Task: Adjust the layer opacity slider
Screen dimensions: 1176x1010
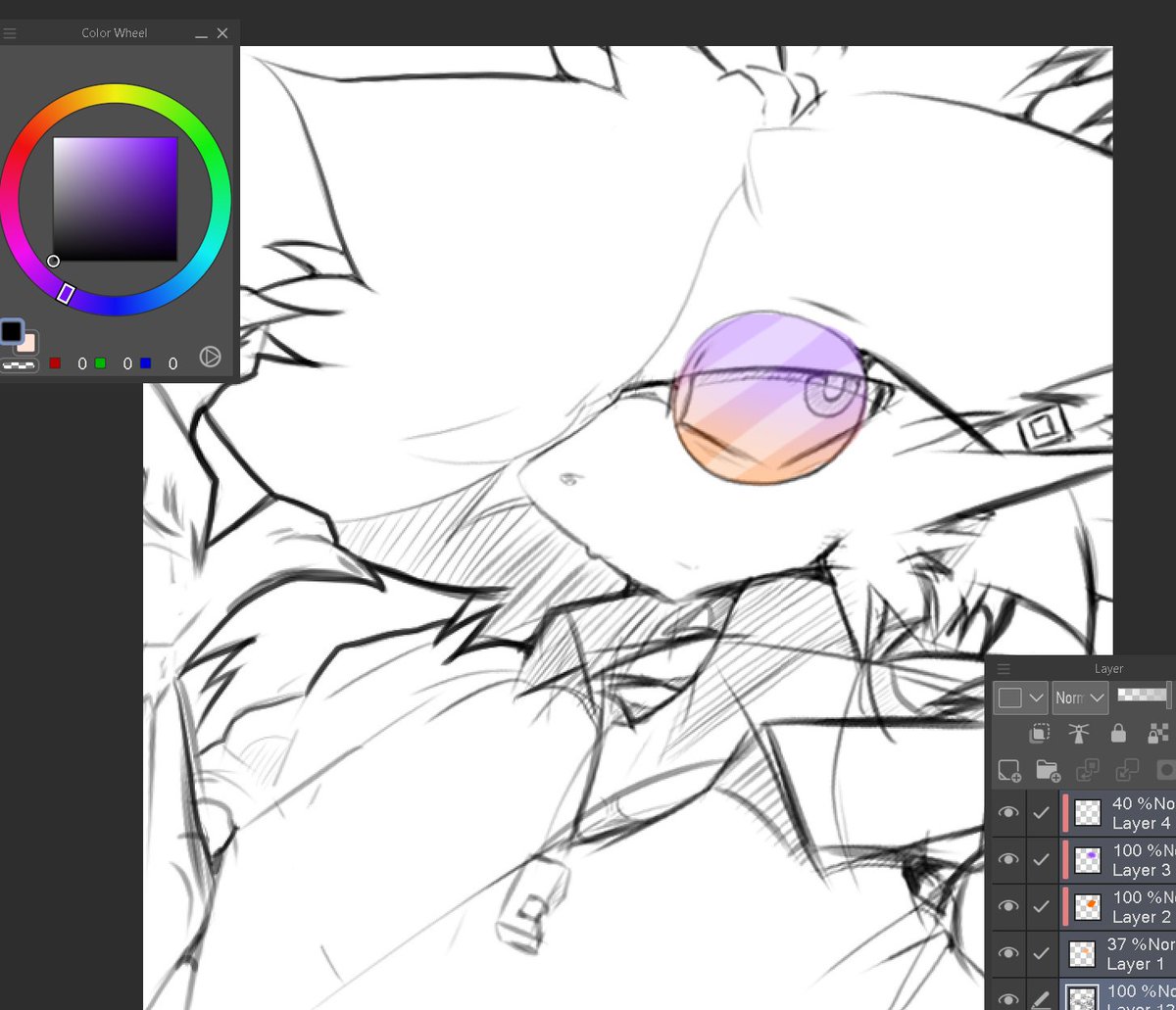Action: pyautogui.click(x=1144, y=695)
